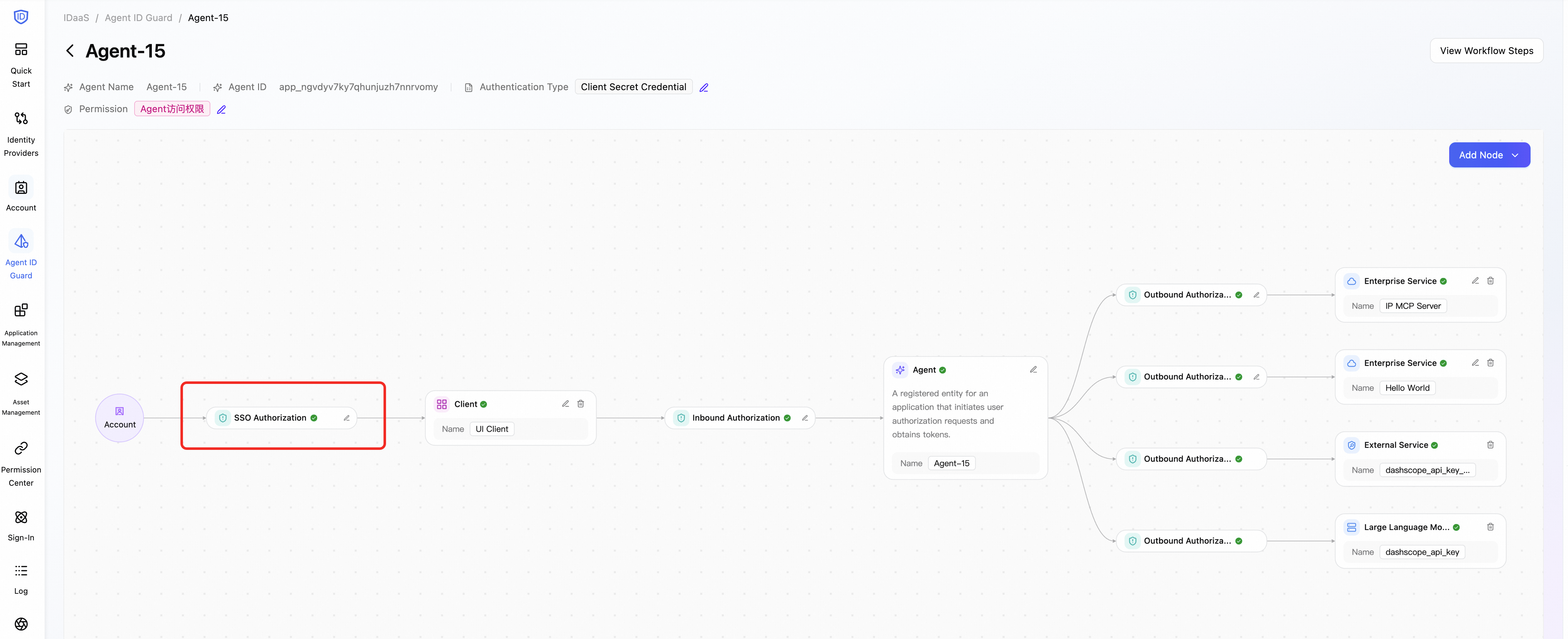Select the Inbound Authorization node
The height and width of the screenshot is (639, 1568).
coord(740,418)
